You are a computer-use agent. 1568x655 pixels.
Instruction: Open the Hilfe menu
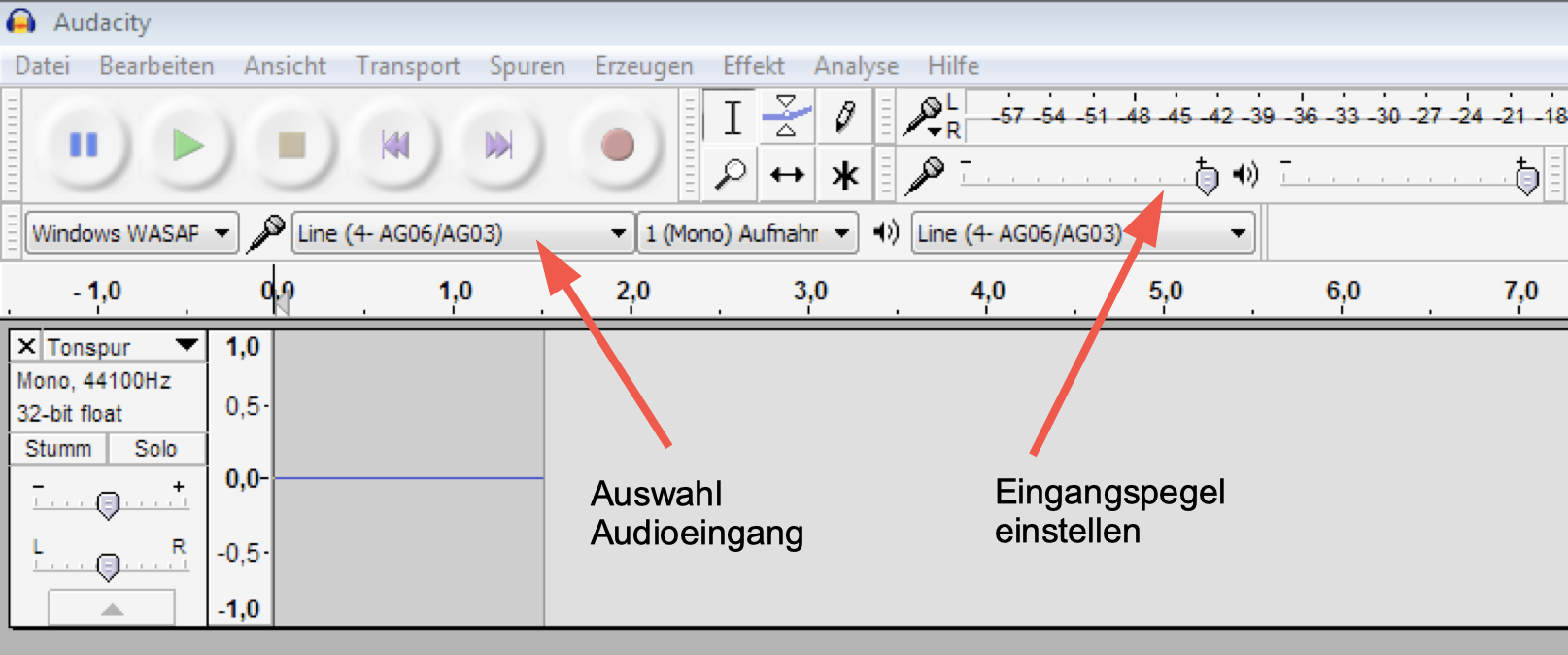(953, 66)
